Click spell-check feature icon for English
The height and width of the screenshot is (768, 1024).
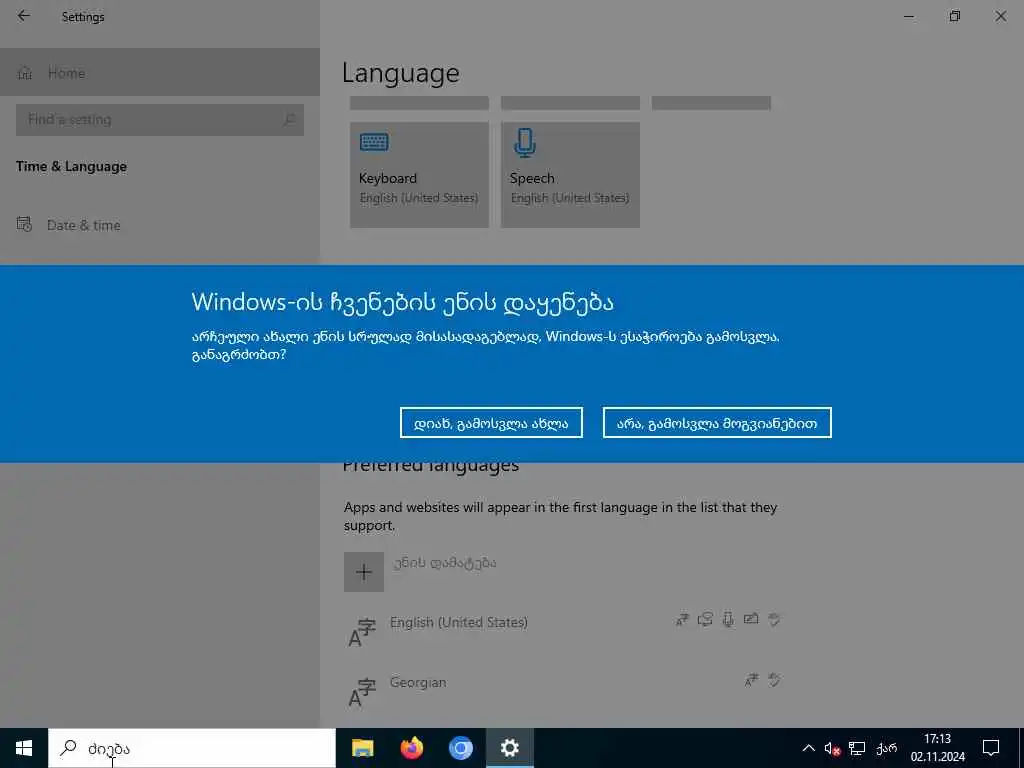774,619
